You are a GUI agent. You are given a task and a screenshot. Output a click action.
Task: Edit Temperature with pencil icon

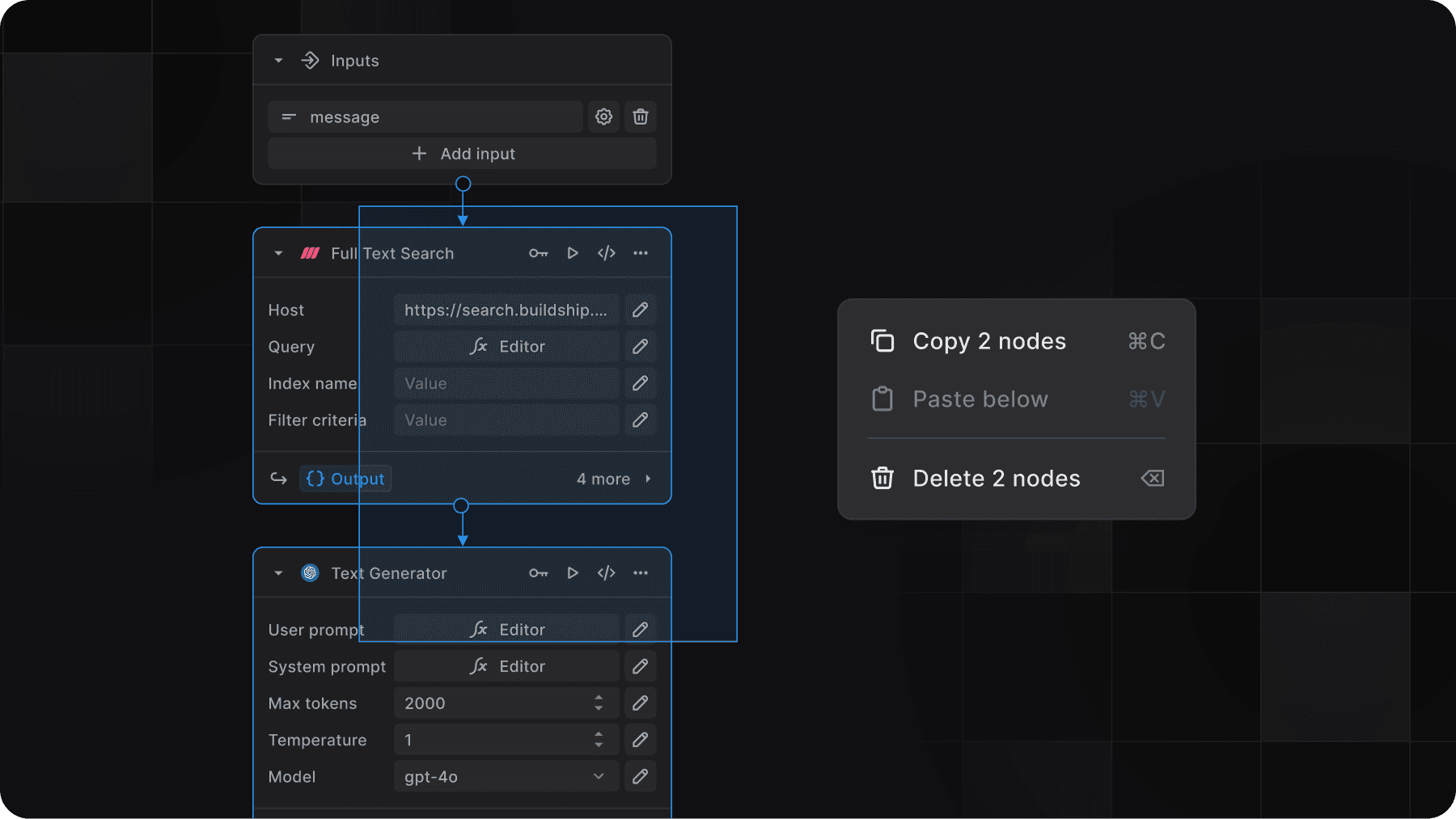[x=641, y=741]
